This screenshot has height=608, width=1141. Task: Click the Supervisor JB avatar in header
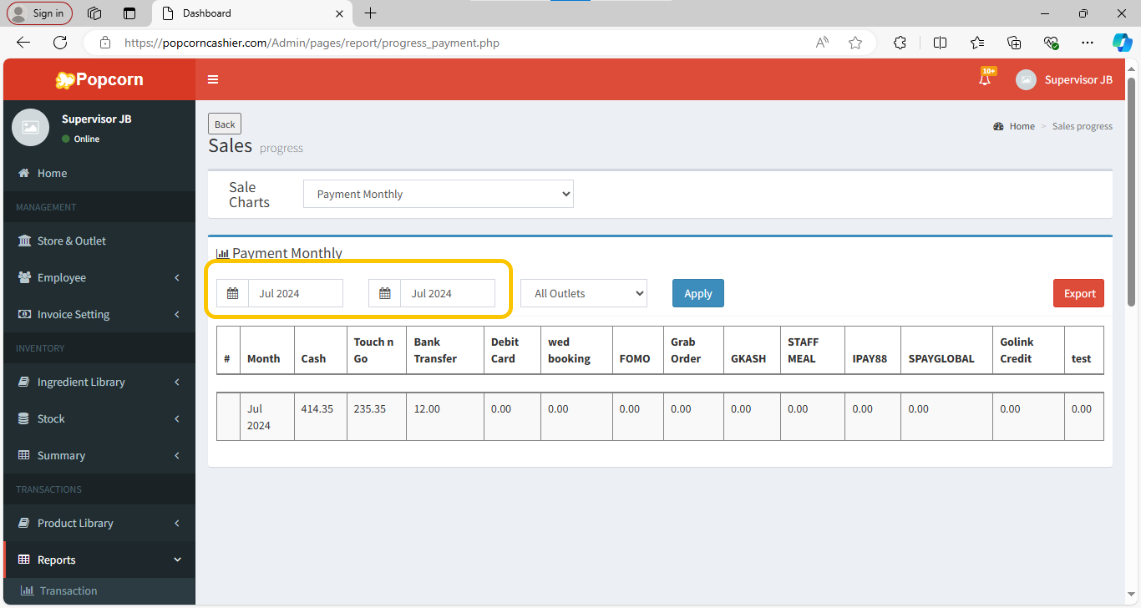tap(1026, 80)
